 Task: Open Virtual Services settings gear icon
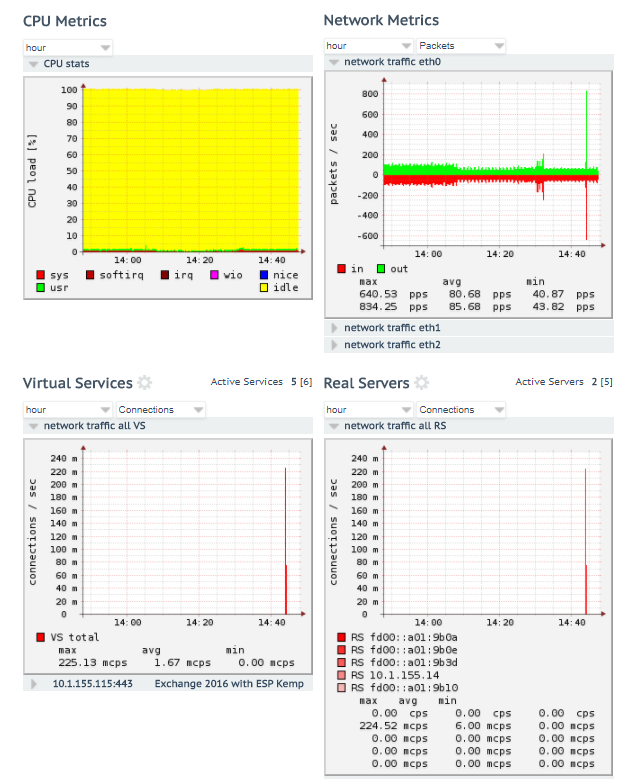pos(145,383)
